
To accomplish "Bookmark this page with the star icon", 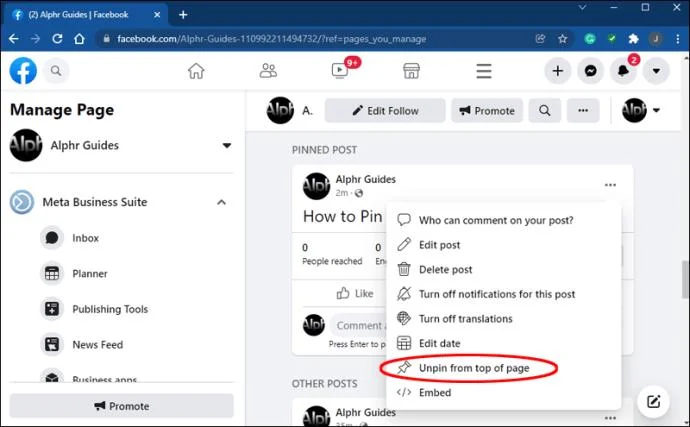I will click(562, 39).
